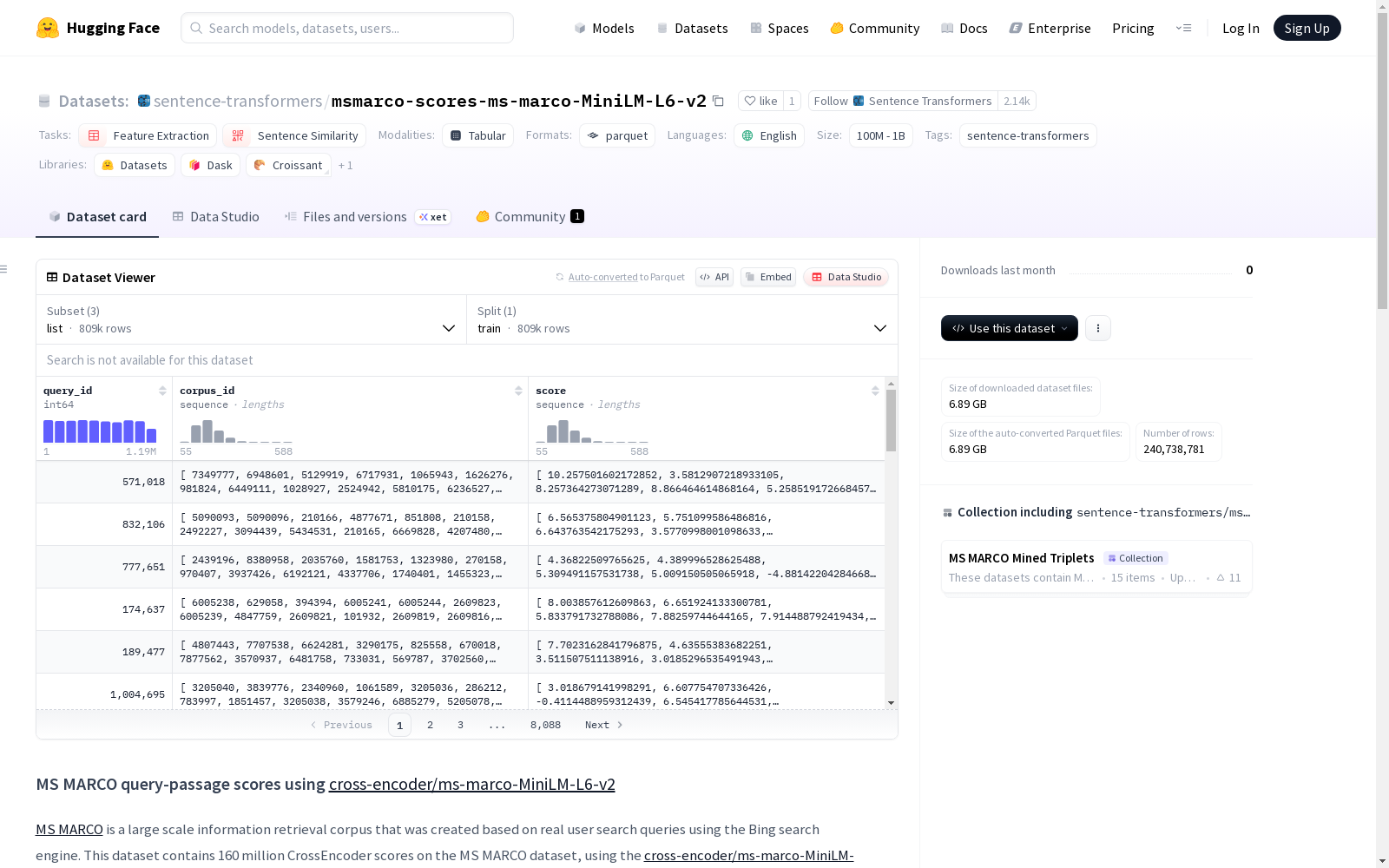This screenshot has width=1389, height=868.
Task: Click the sentence-transformers tag chip
Action: coord(1028,135)
